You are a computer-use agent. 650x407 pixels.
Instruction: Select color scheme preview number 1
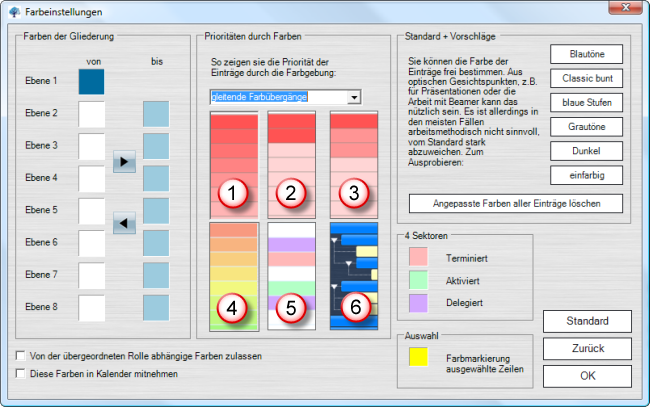tap(233, 165)
